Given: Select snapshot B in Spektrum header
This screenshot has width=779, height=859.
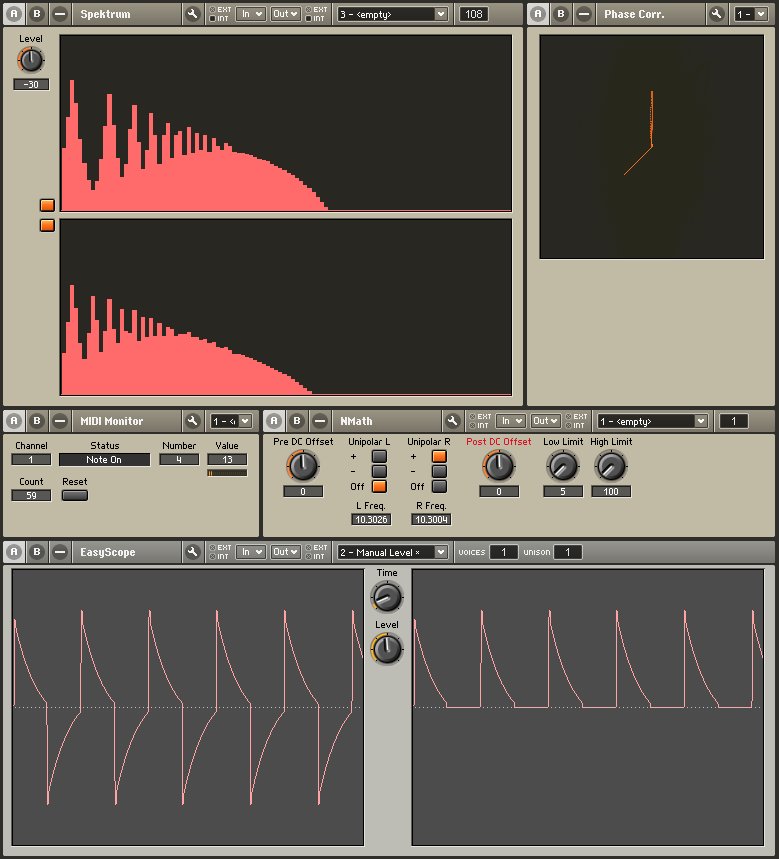Looking at the screenshot, I should click(37, 14).
